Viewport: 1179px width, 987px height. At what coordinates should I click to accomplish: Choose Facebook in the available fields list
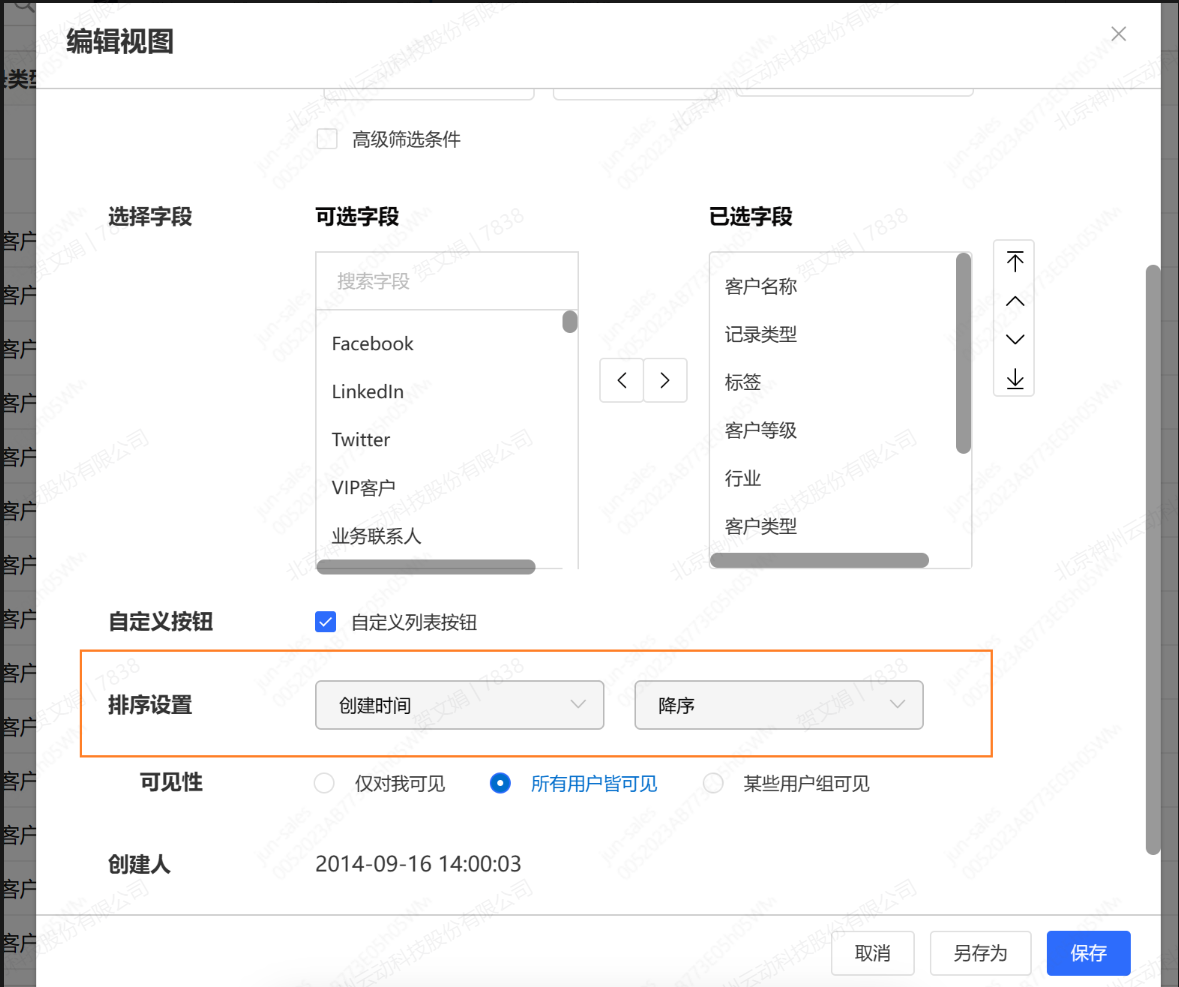point(372,344)
